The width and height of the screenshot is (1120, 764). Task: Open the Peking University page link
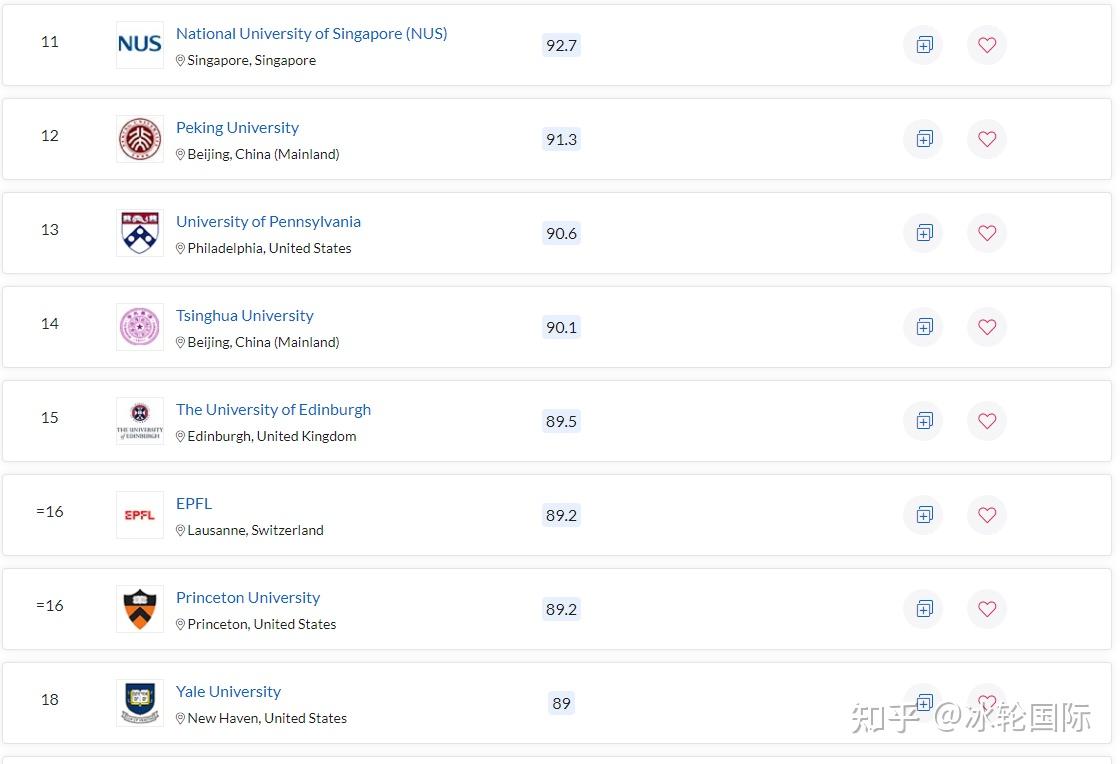pyautogui.click(x=237, y=127)
